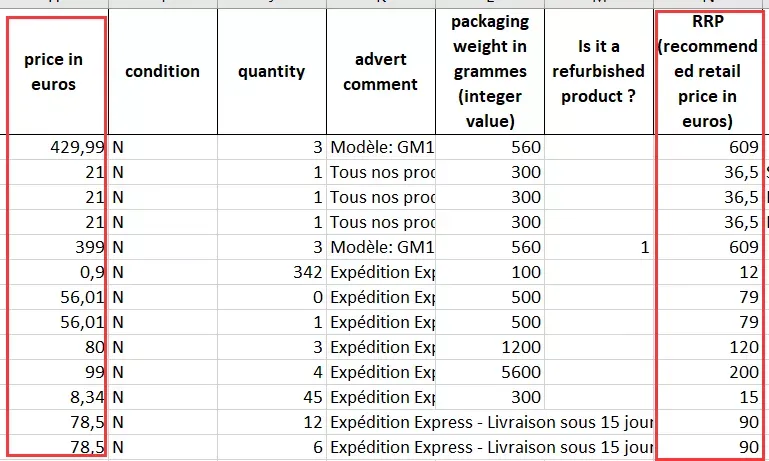This screenshot has width=769, height=461.
Task: Click the price cell showing 8,34
Action: (54, 397)
